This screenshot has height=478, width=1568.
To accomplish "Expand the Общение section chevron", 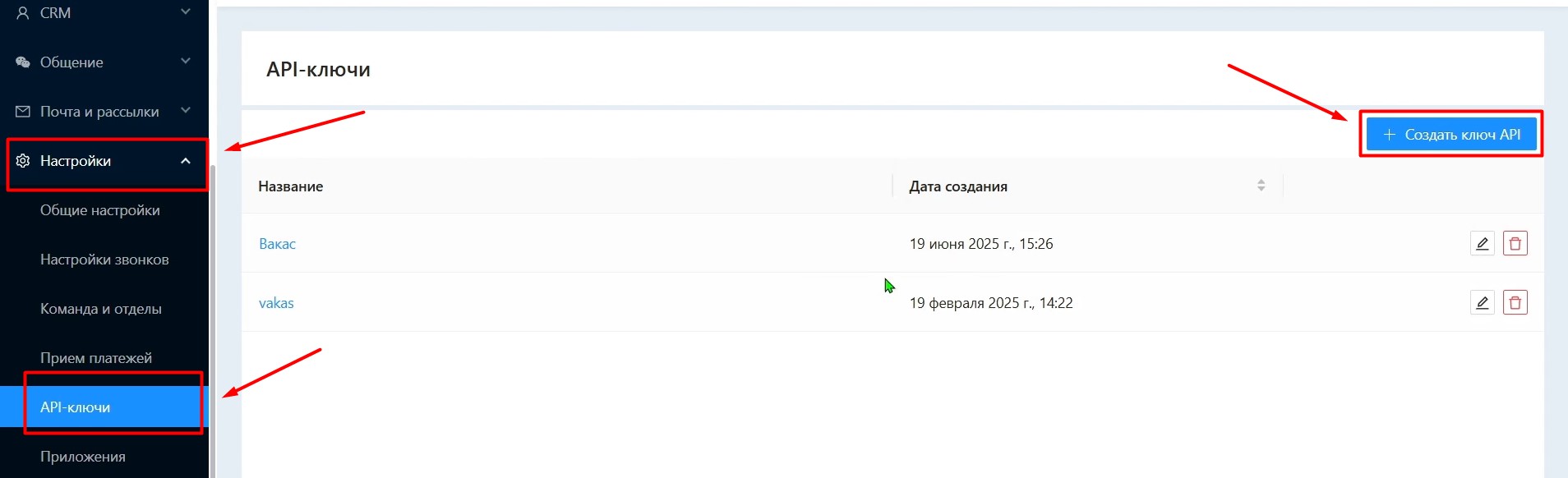I will pyautogui.click(x=186, y=62).
